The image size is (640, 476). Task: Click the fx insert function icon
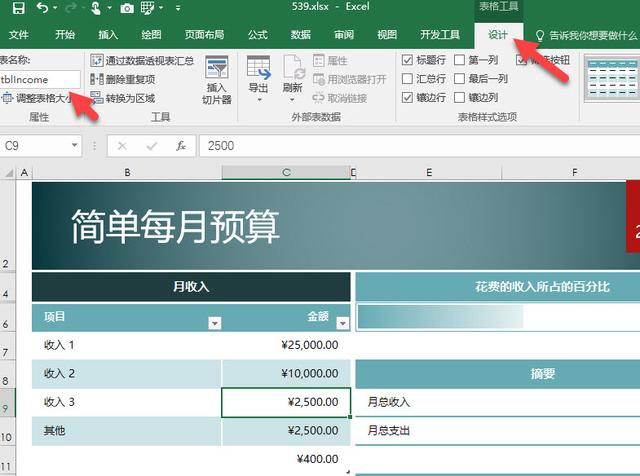pos(181,146)
